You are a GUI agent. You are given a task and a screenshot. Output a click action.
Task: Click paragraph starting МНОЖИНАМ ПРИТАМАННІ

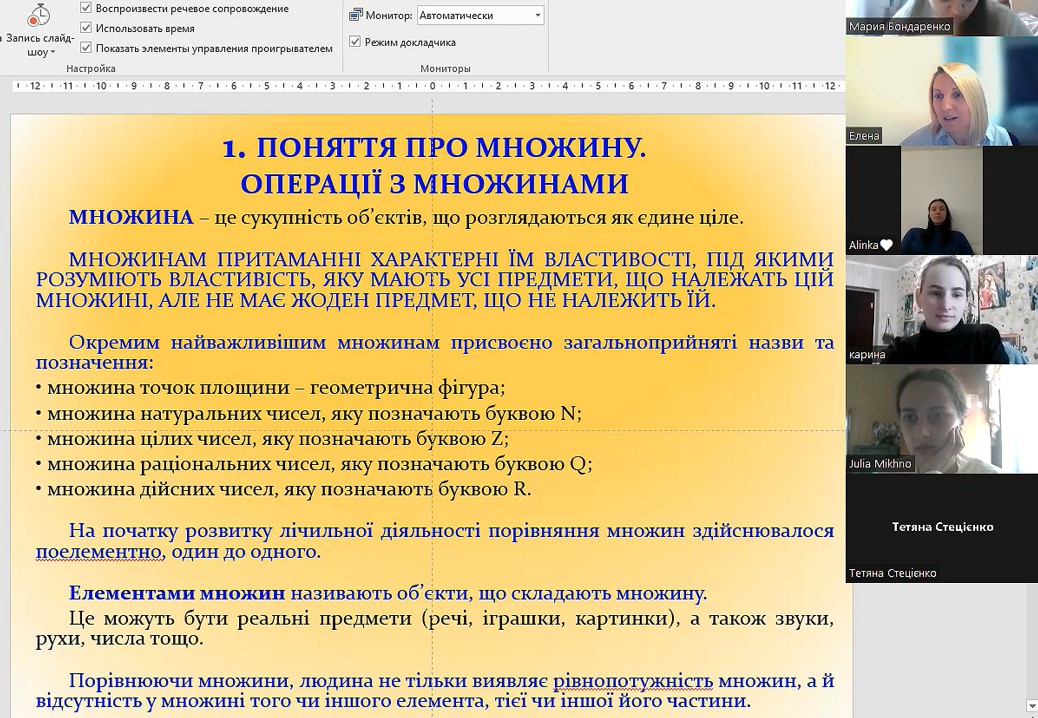435,279
